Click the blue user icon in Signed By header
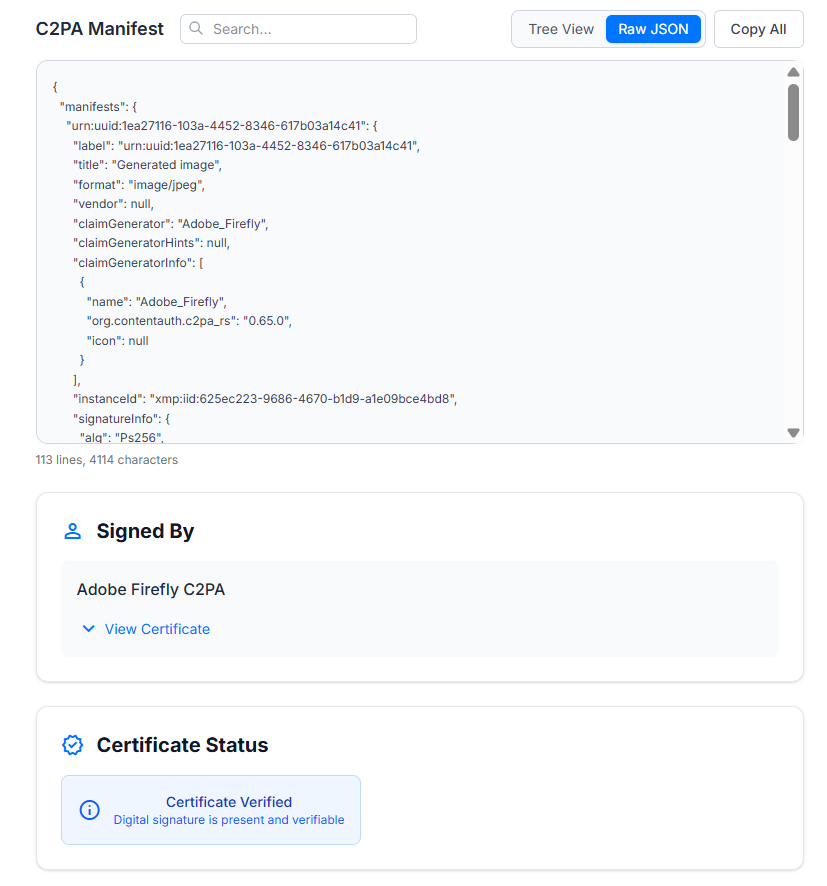This screenshot has width=827, height=886. coord(72,531)
